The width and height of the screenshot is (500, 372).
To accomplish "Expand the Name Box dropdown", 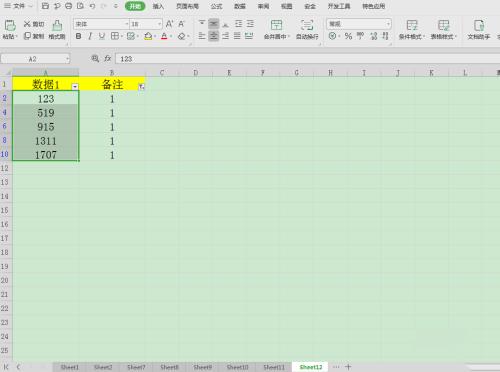I will point(67,59).
